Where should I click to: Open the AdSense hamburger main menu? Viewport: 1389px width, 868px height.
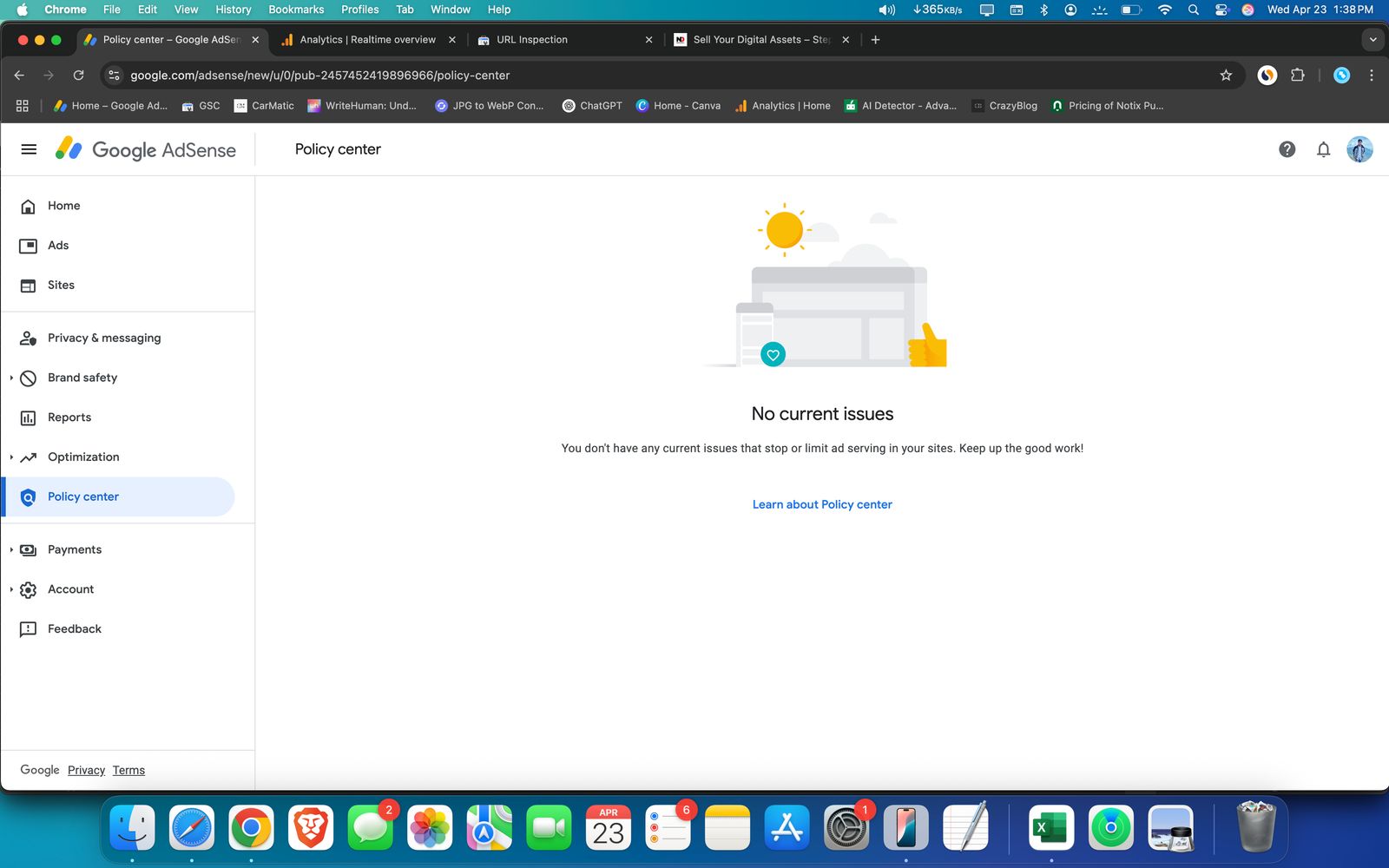point(29,149)
